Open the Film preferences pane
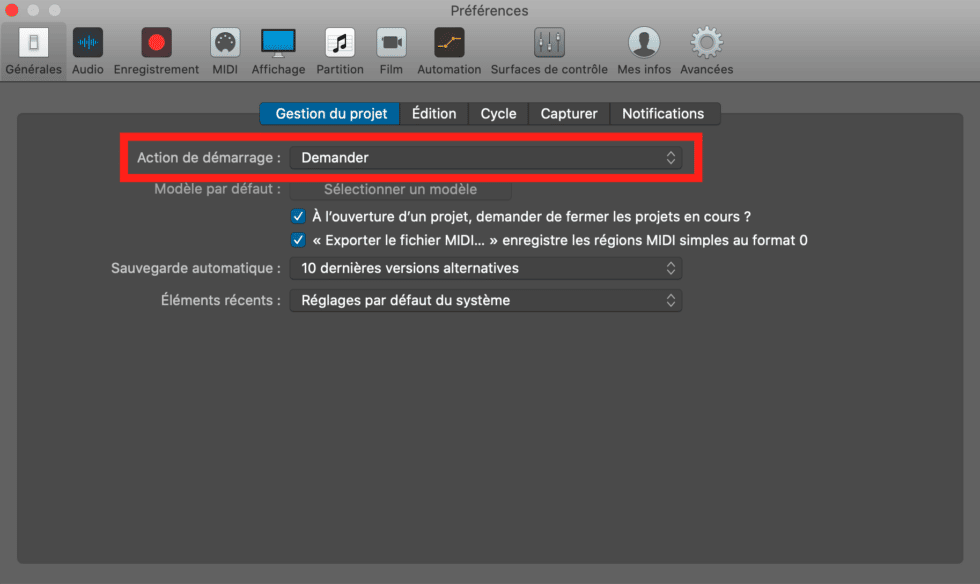Viewport: 980px width, 584px height. coord(391,51)
